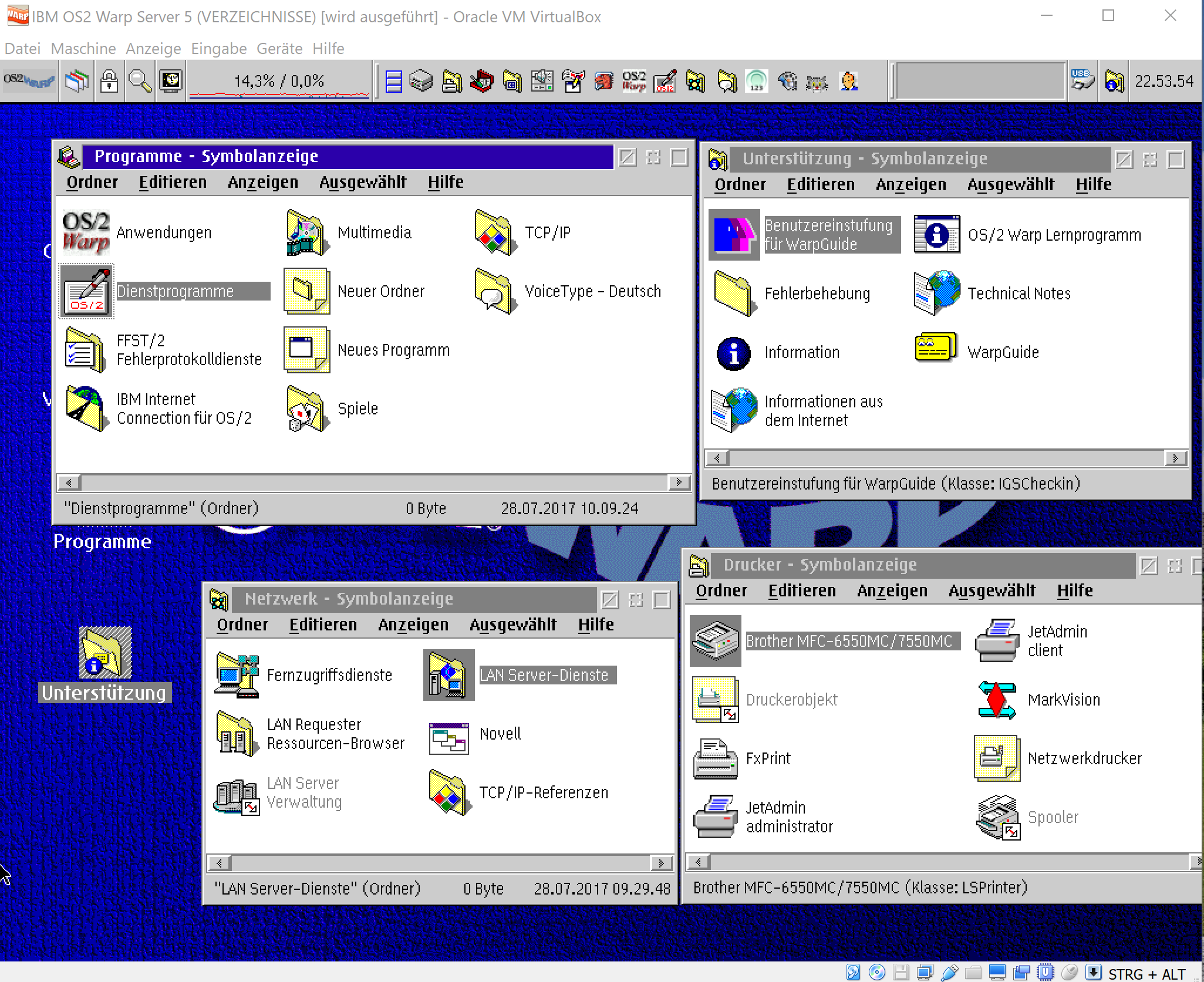Click the magnifier search icon in WarpCenter
Screen dimensions: 1204x982
[x=140, y=81]
